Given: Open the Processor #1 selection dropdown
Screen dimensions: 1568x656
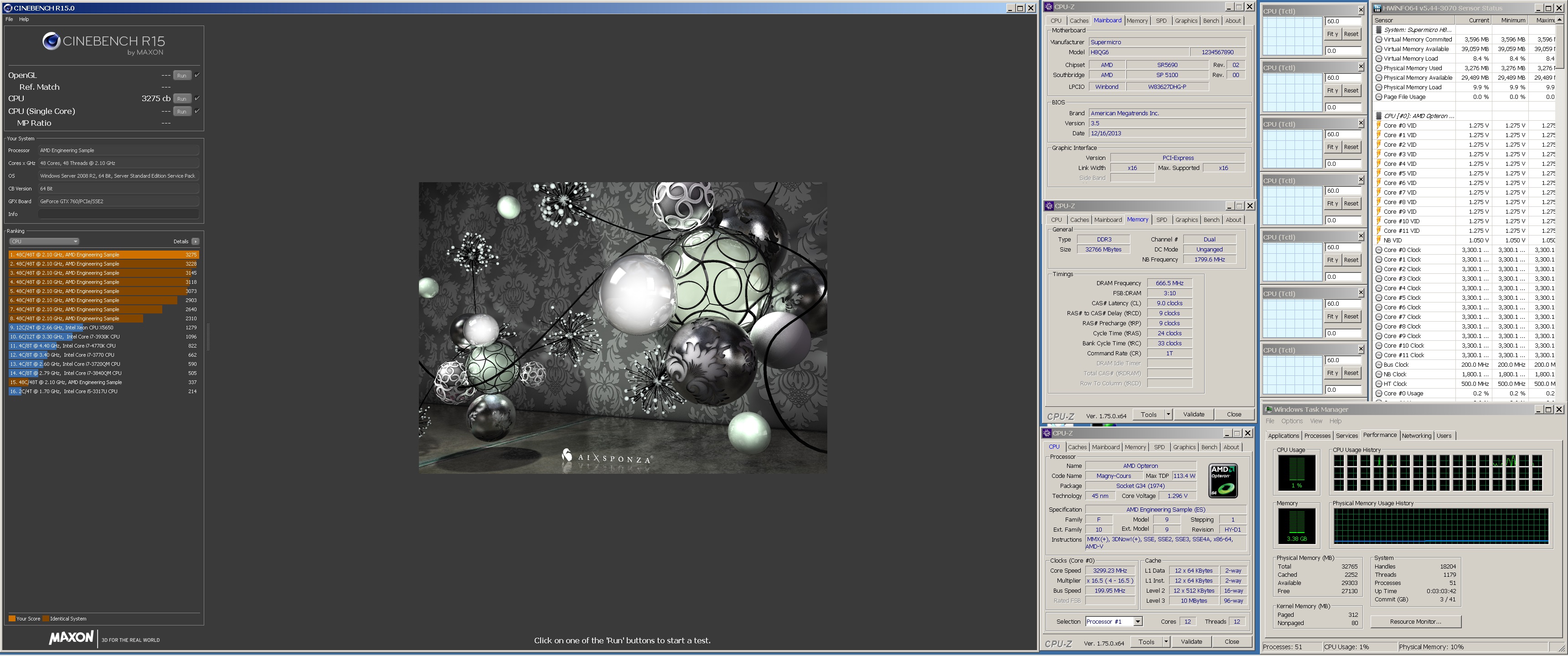Looking at the screenshot, I should (1138, 621).
